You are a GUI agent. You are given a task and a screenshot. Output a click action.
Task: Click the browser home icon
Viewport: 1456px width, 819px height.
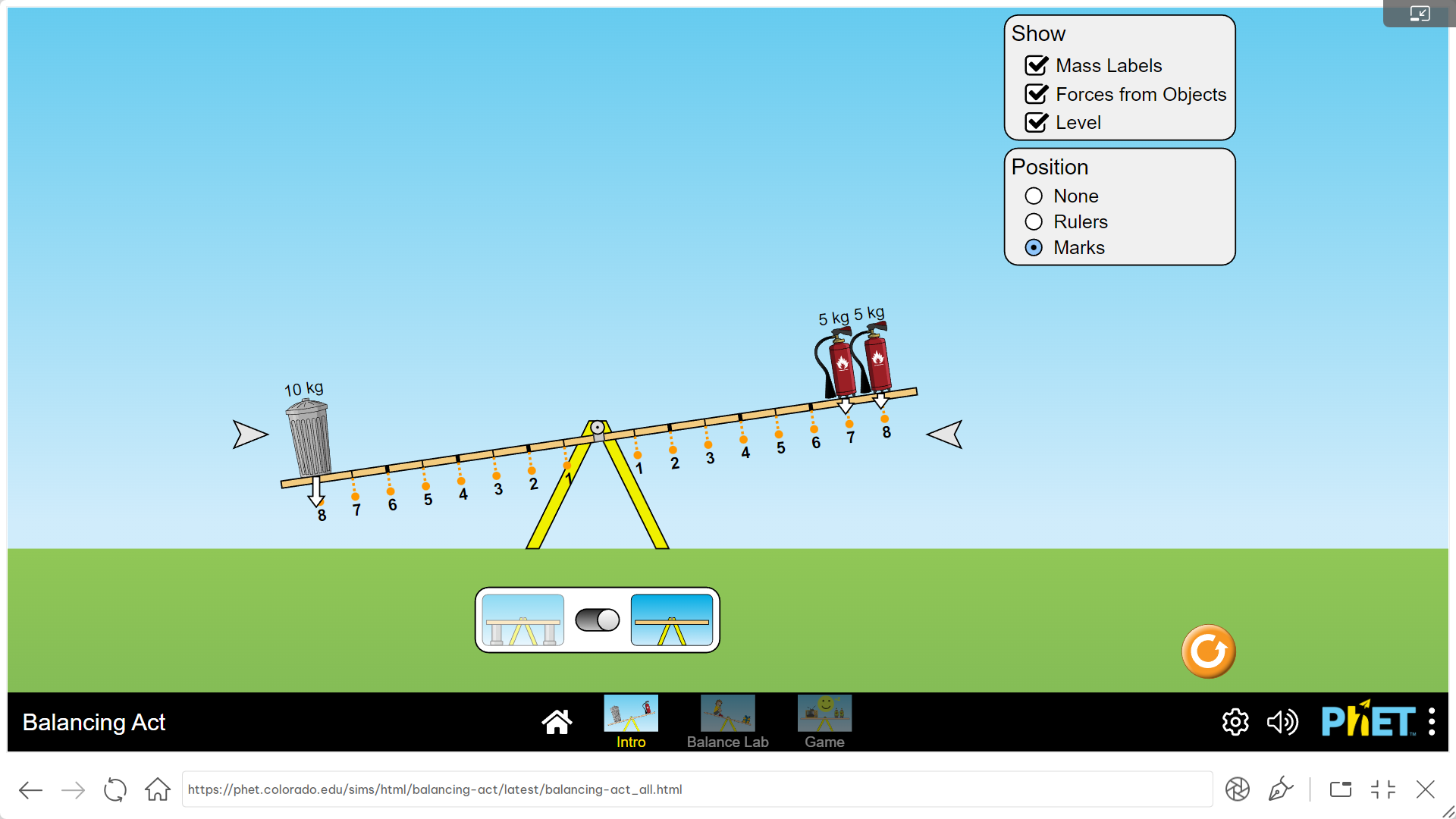158,789
